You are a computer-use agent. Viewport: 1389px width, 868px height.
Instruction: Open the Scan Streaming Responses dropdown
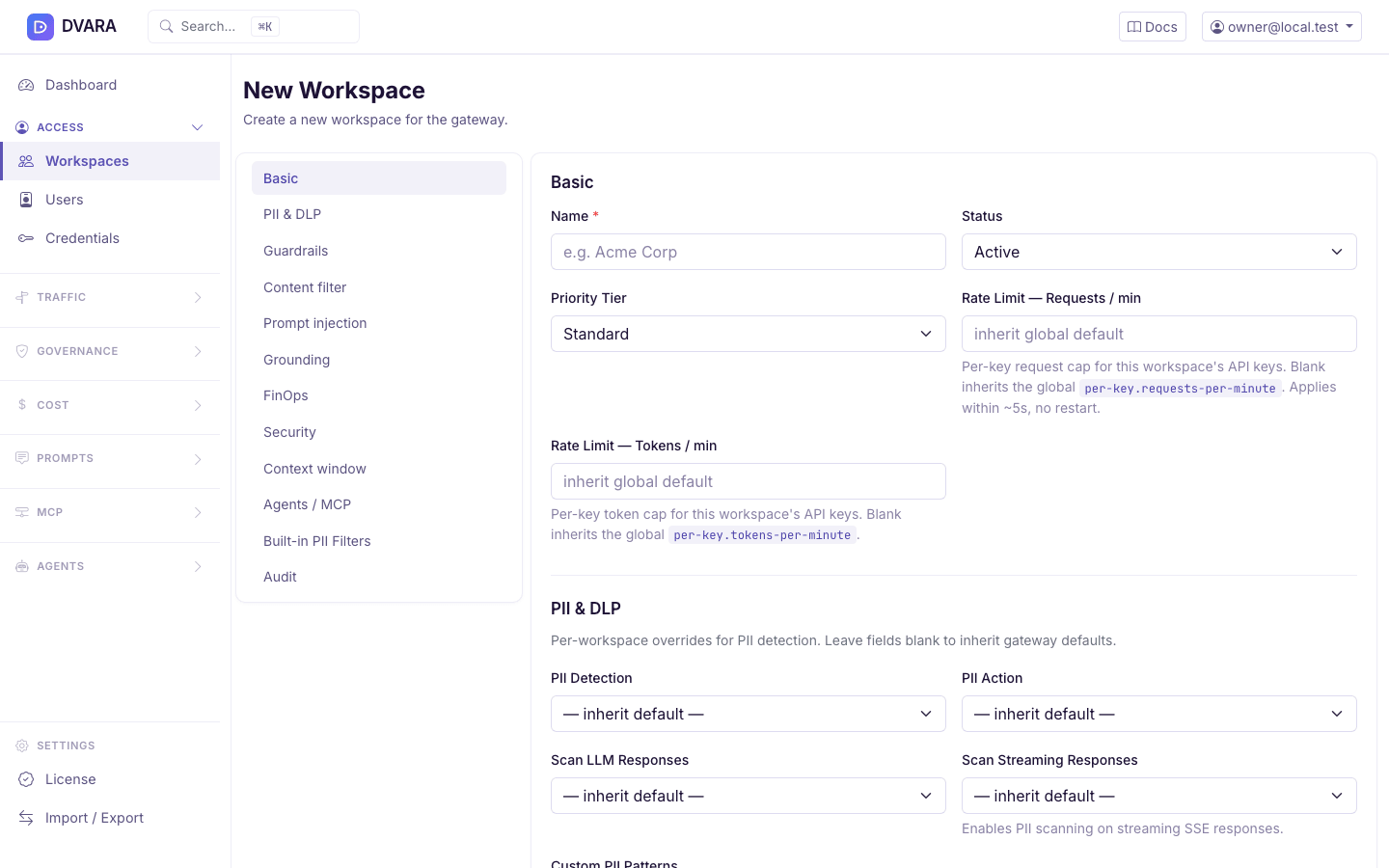click(x=1158, y=796)
